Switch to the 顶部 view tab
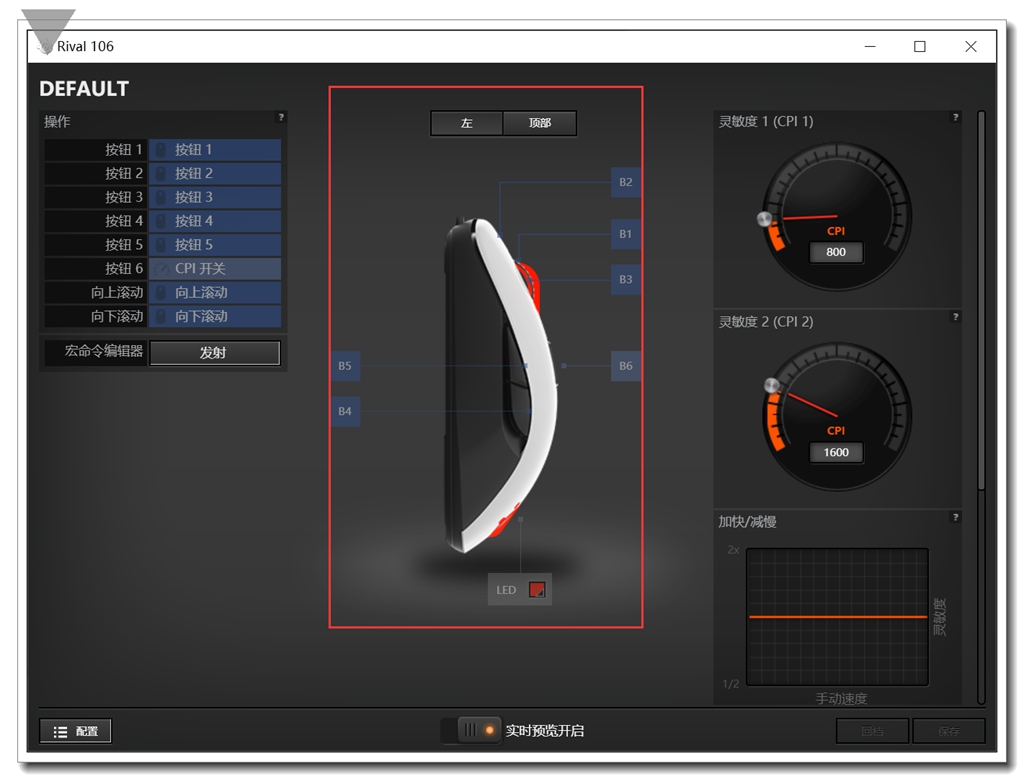Screen dimensions: 1024x782 click(x=539, y=123)
